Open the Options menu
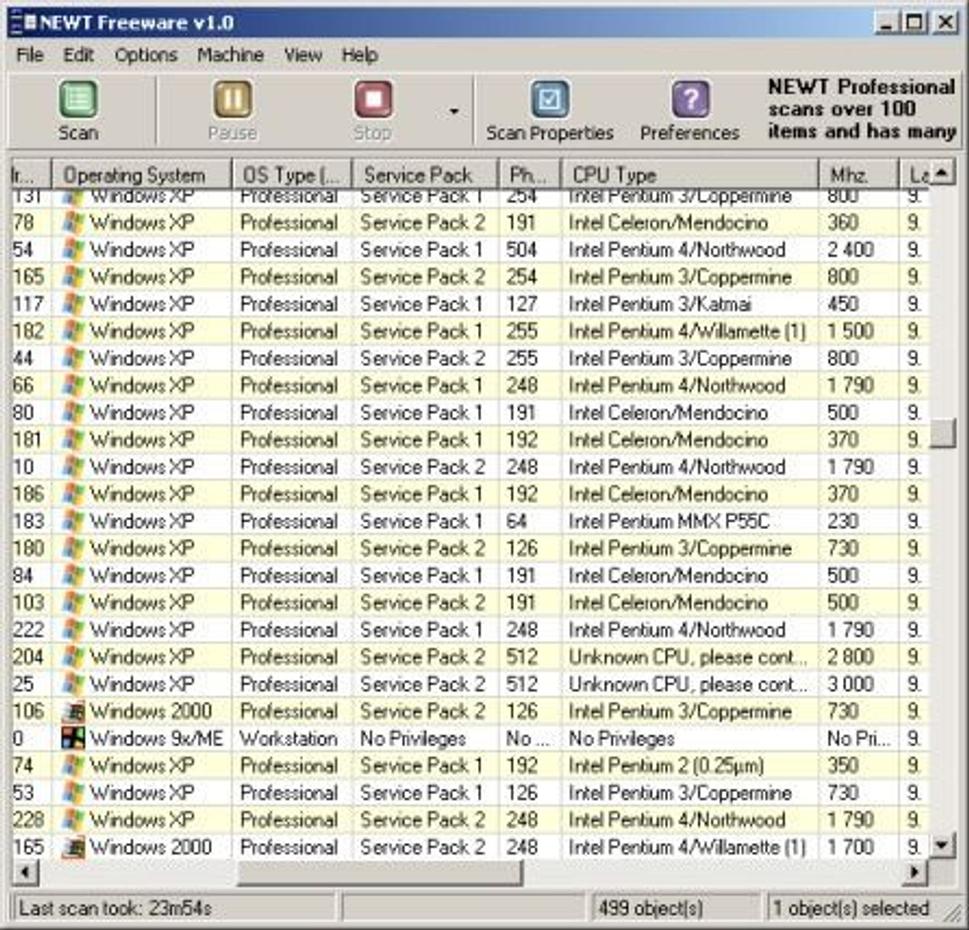This screenshot has height=930, width=969. coord(146,55)
